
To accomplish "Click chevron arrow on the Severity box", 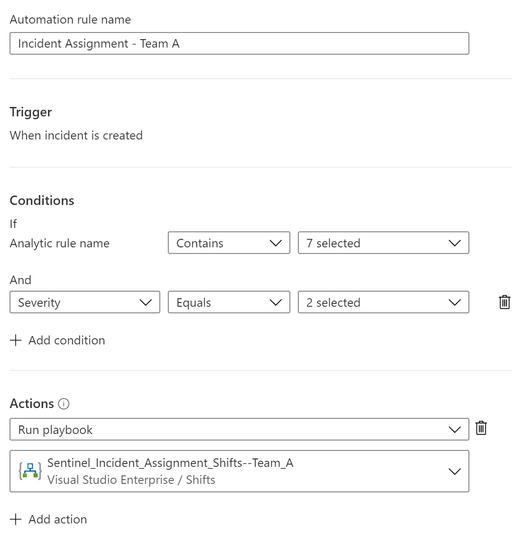I will point(145,302).
